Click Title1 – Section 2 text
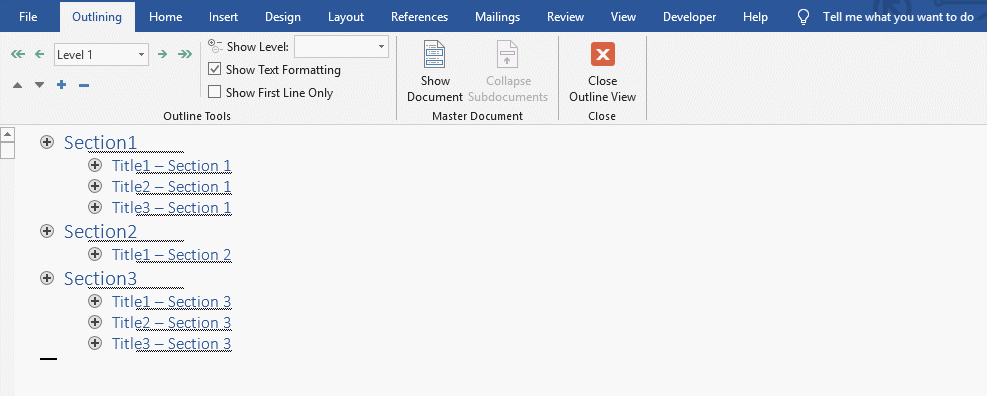The width and height of the screenshot is (987, 396). pos(171,255)
